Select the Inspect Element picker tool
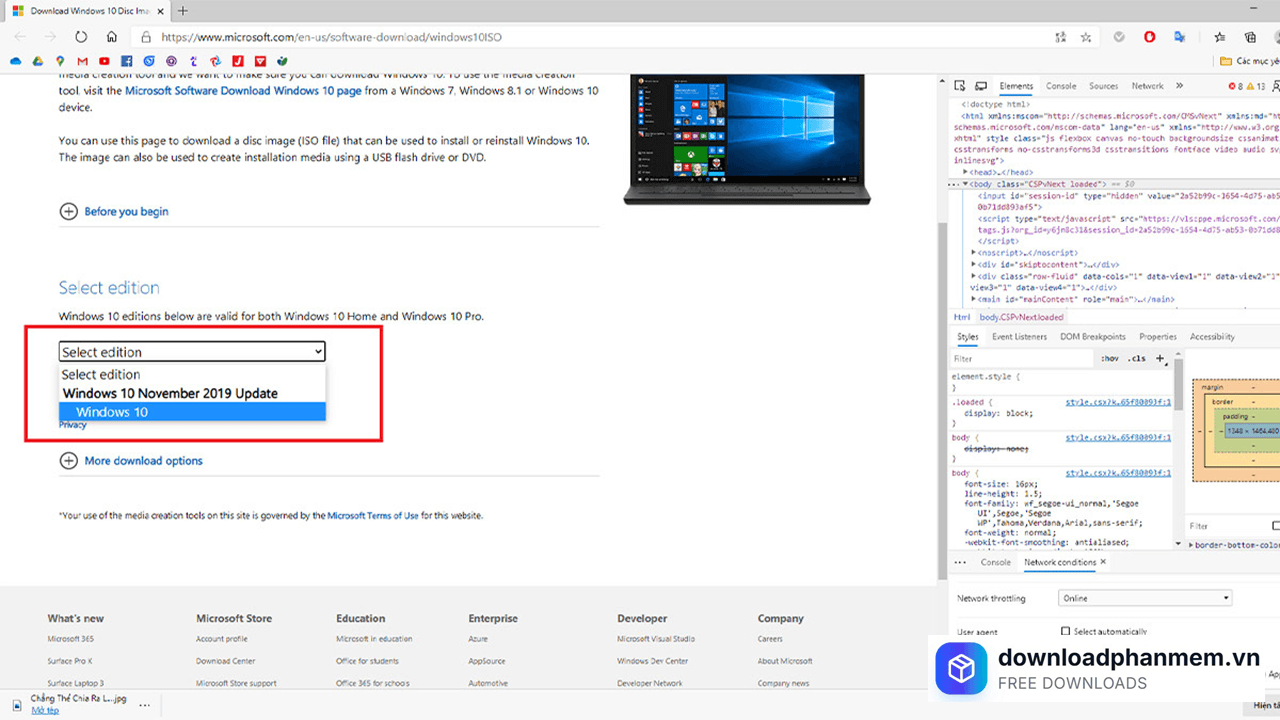 click(x=958, y=86)
